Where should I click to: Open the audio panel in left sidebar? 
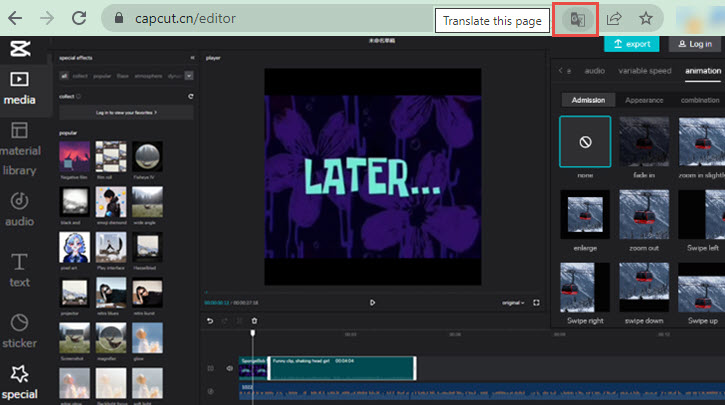tap(19, 208)
